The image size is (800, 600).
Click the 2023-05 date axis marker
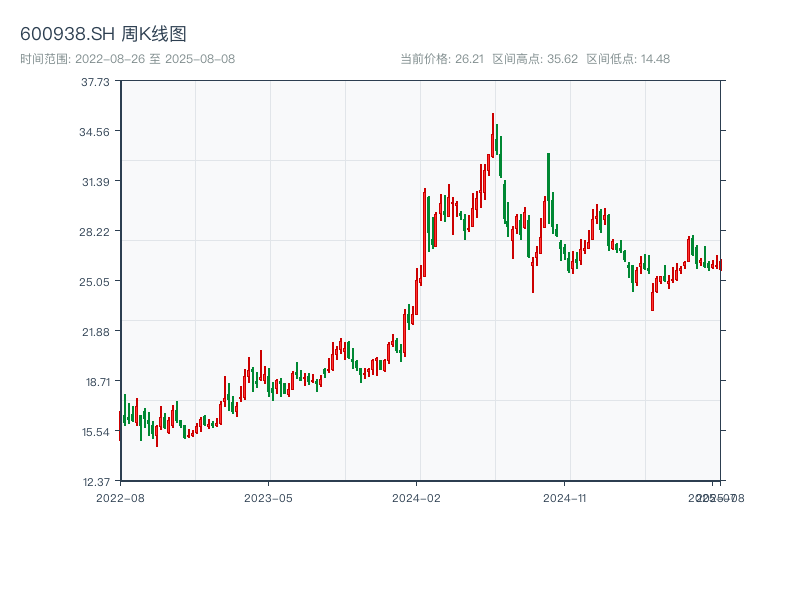click(268, 497)
